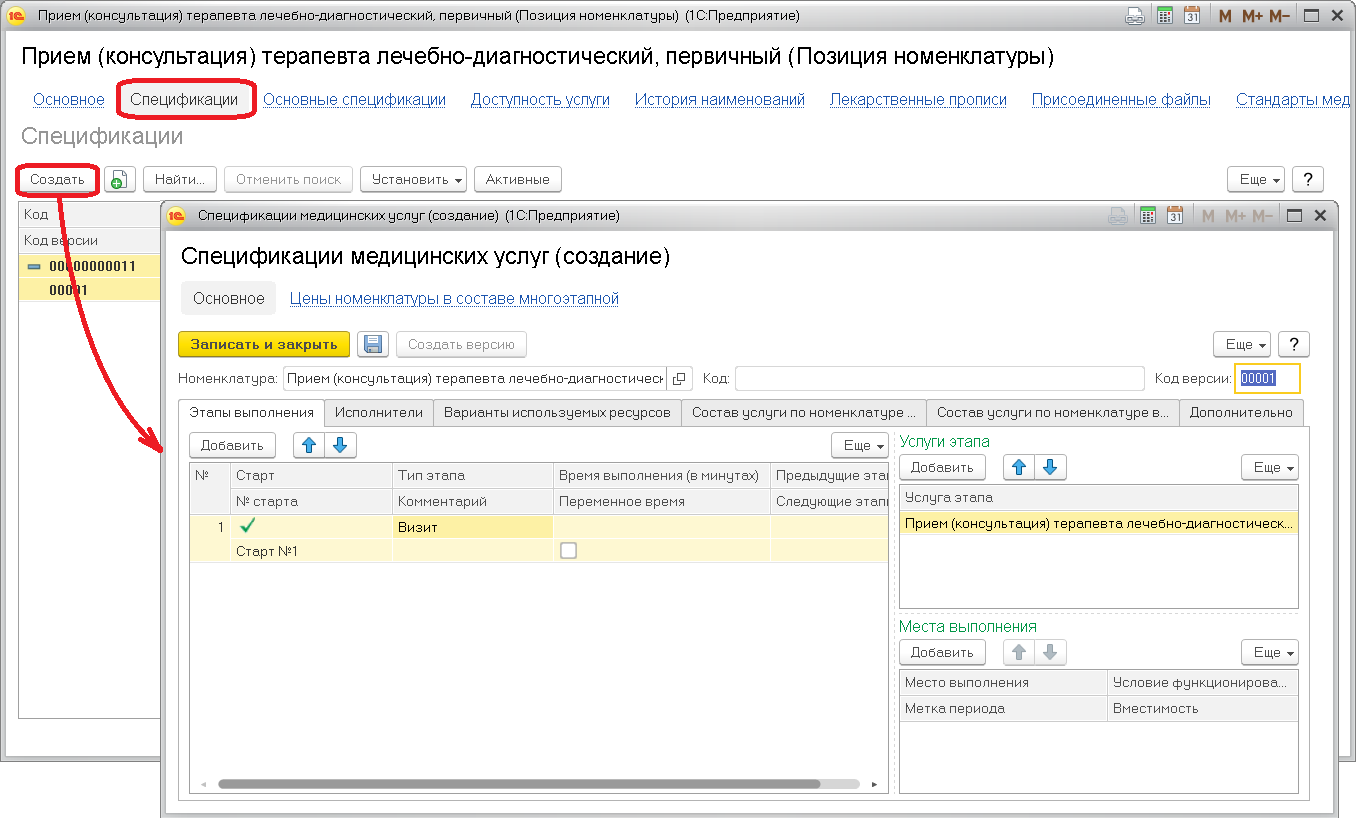Image resolution: width=1356 pixels, height=818 pixels.
Task: Switch to Дополнительно tab
Action: [1241, 412]
